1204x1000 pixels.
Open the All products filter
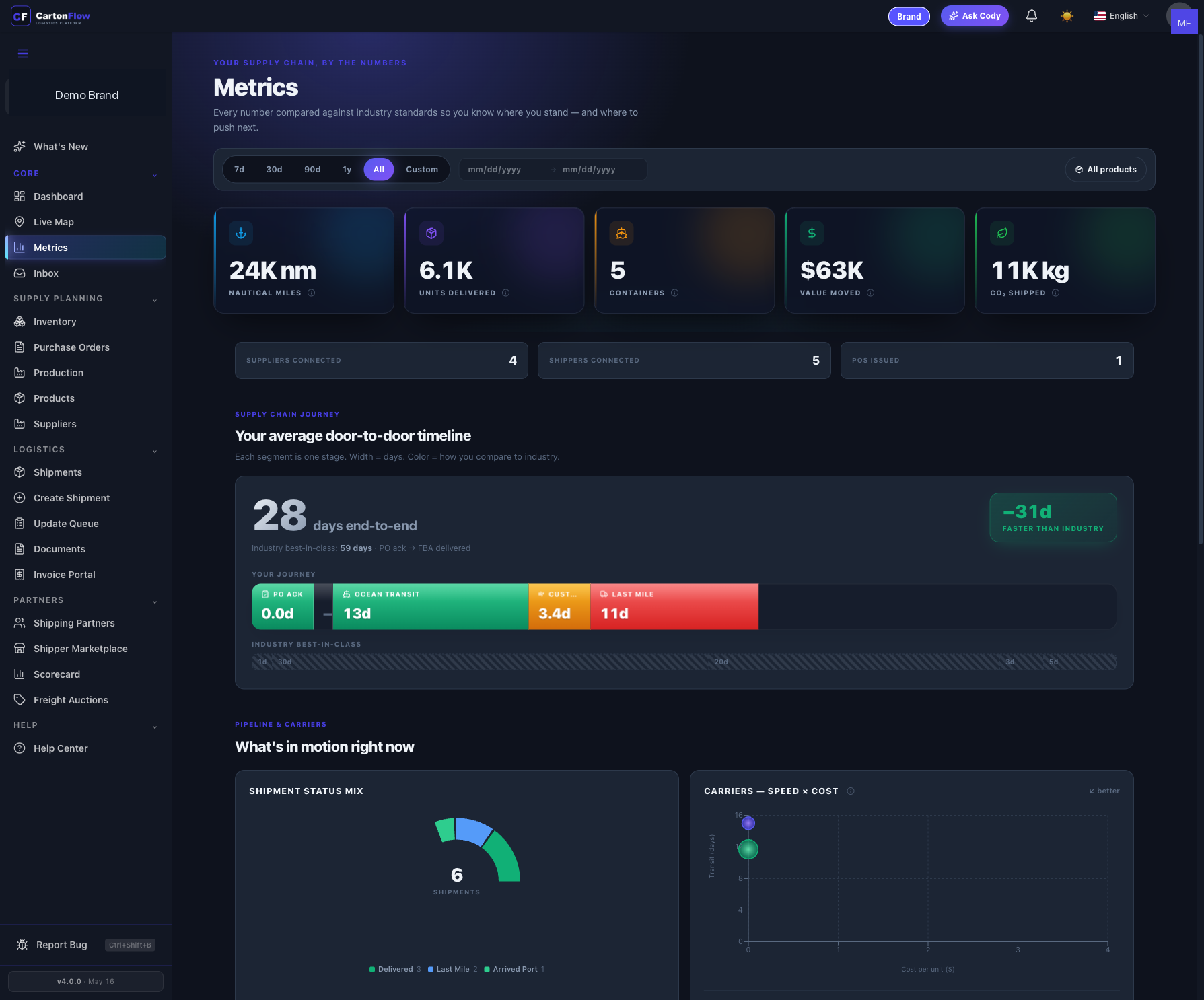click(1106, 170)
